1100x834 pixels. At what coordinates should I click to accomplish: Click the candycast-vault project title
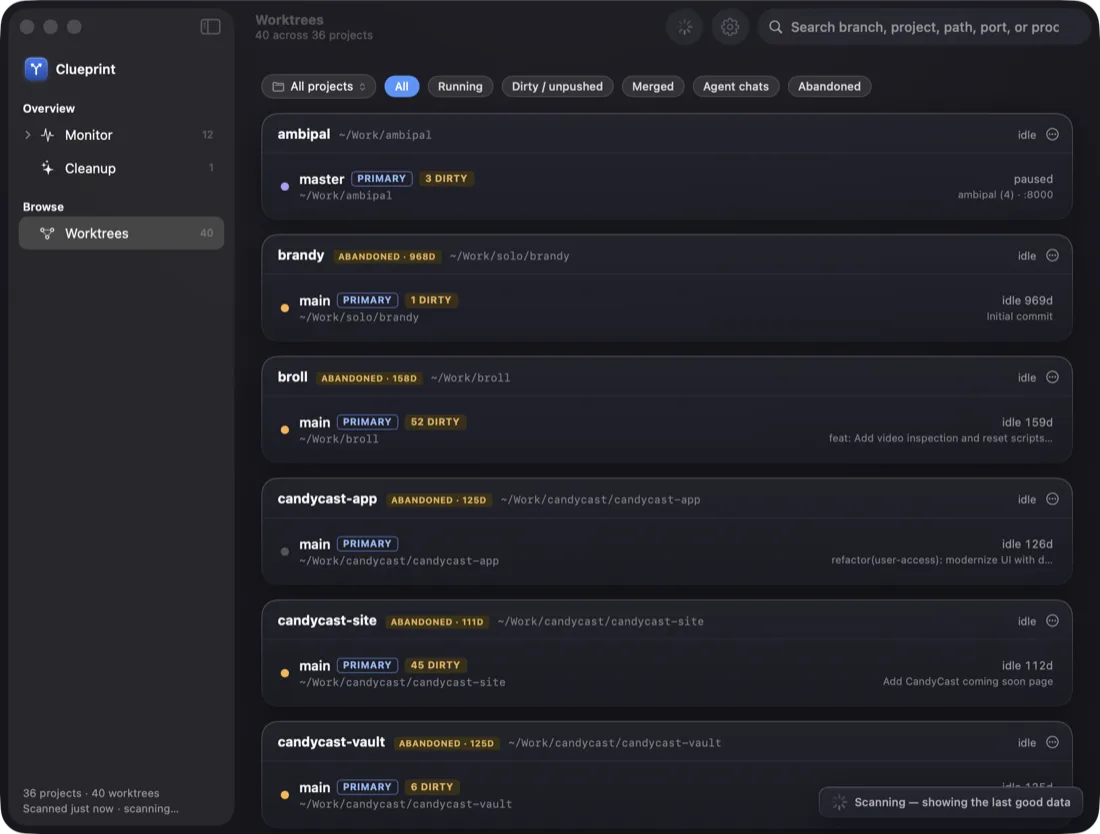click(x=331, y=742)
